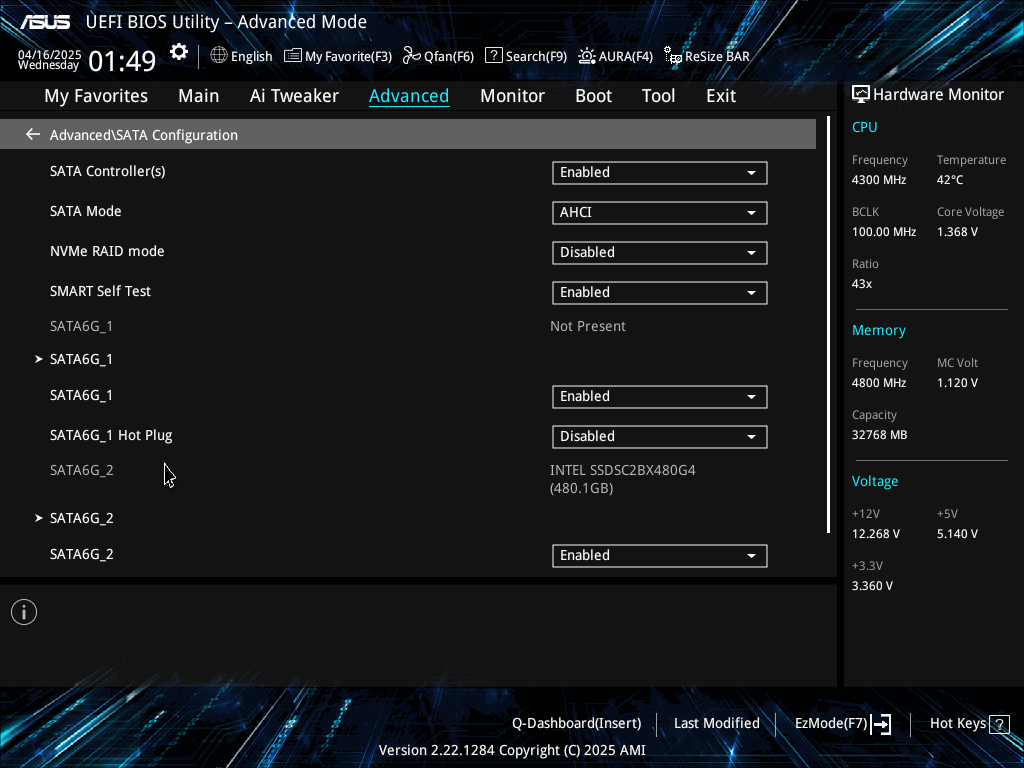Viewport: 1024px width, 768px height.
Task: Go back using the left arrow icon
Action: click(x=33, y=135)
